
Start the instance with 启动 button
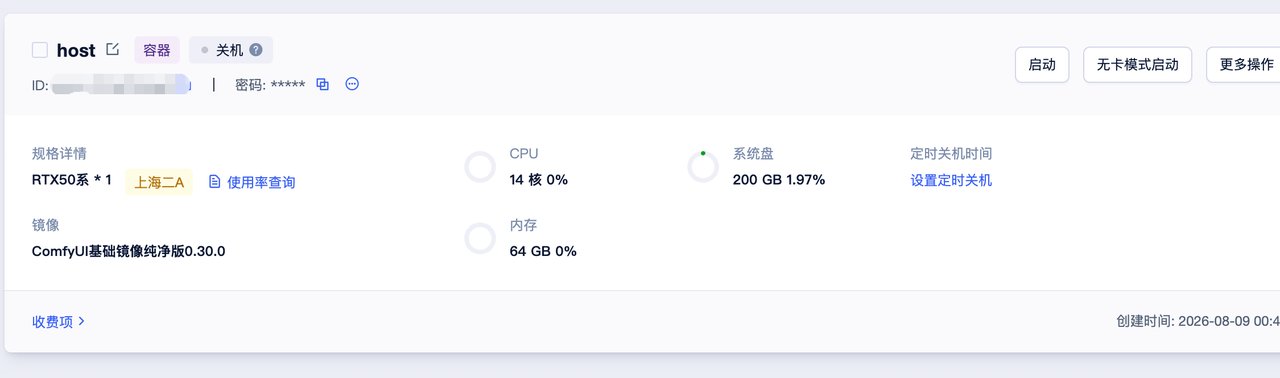point(1042,64)
